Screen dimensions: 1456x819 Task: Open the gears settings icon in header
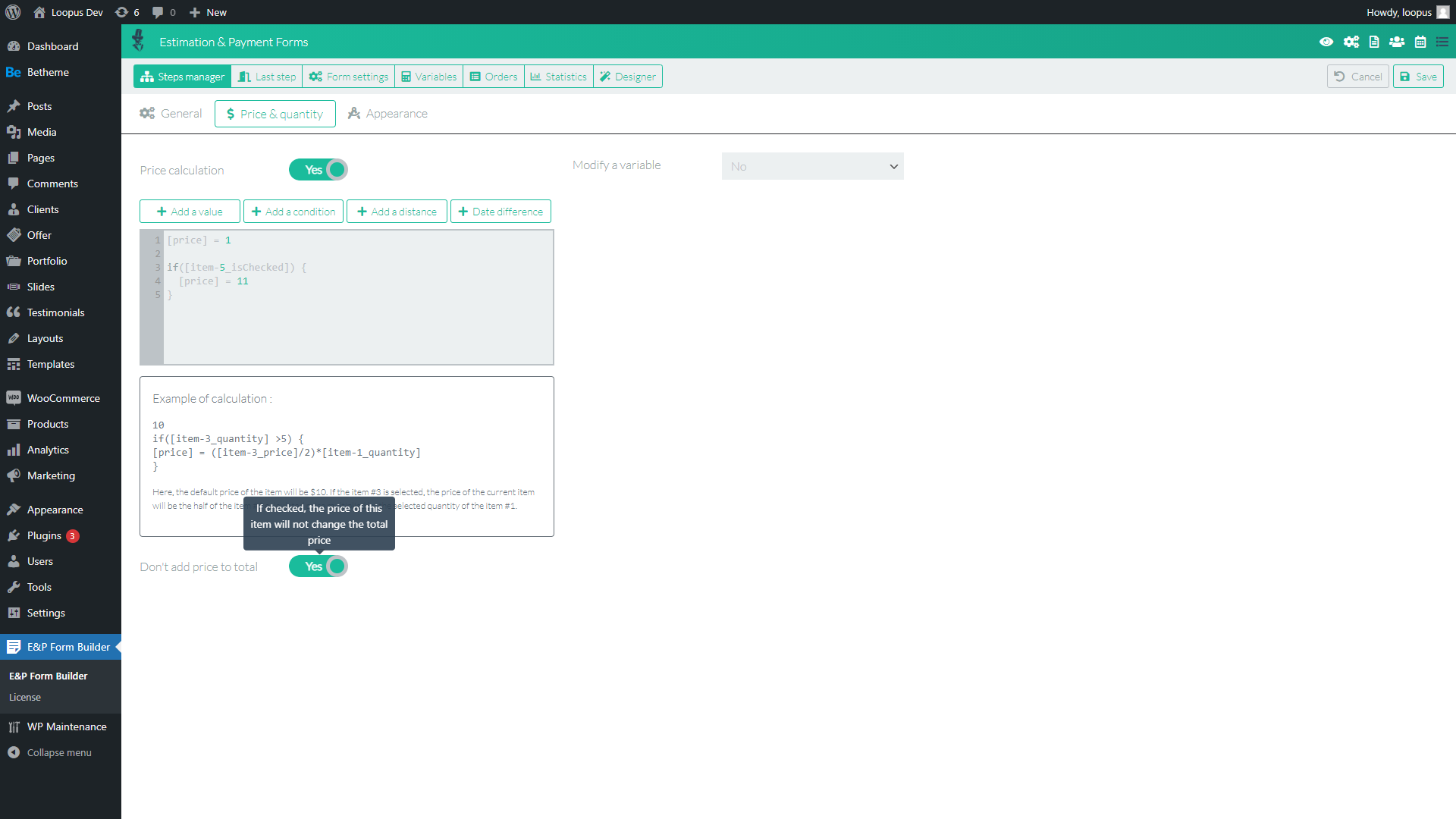1351,42
